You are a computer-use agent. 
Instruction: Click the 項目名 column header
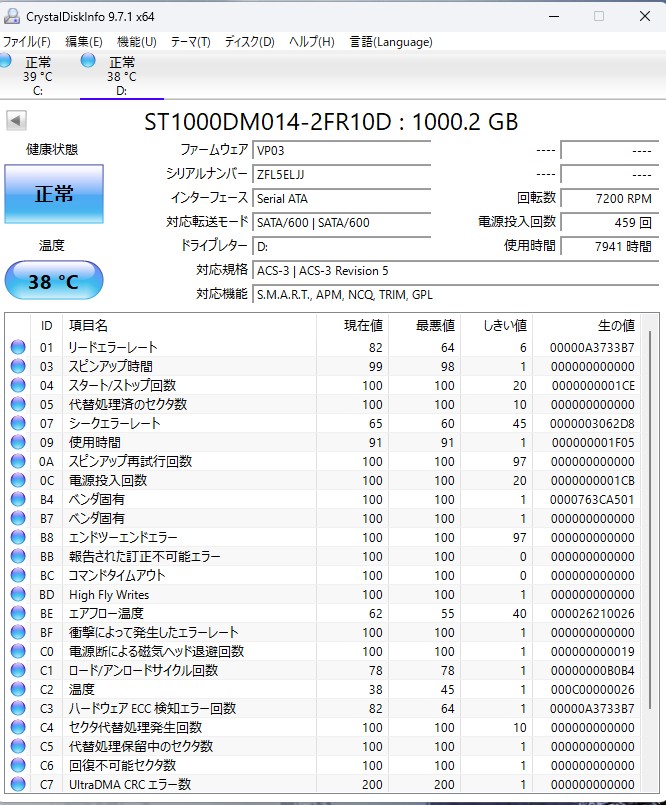click(x=188, y=325)
